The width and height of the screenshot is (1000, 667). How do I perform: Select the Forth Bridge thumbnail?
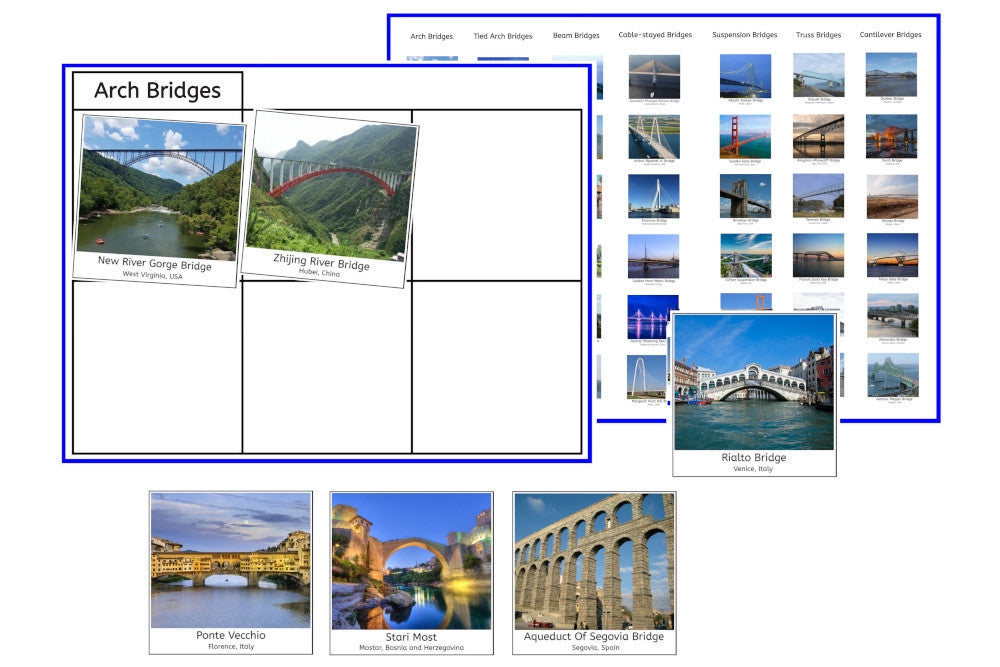(891, 137)
